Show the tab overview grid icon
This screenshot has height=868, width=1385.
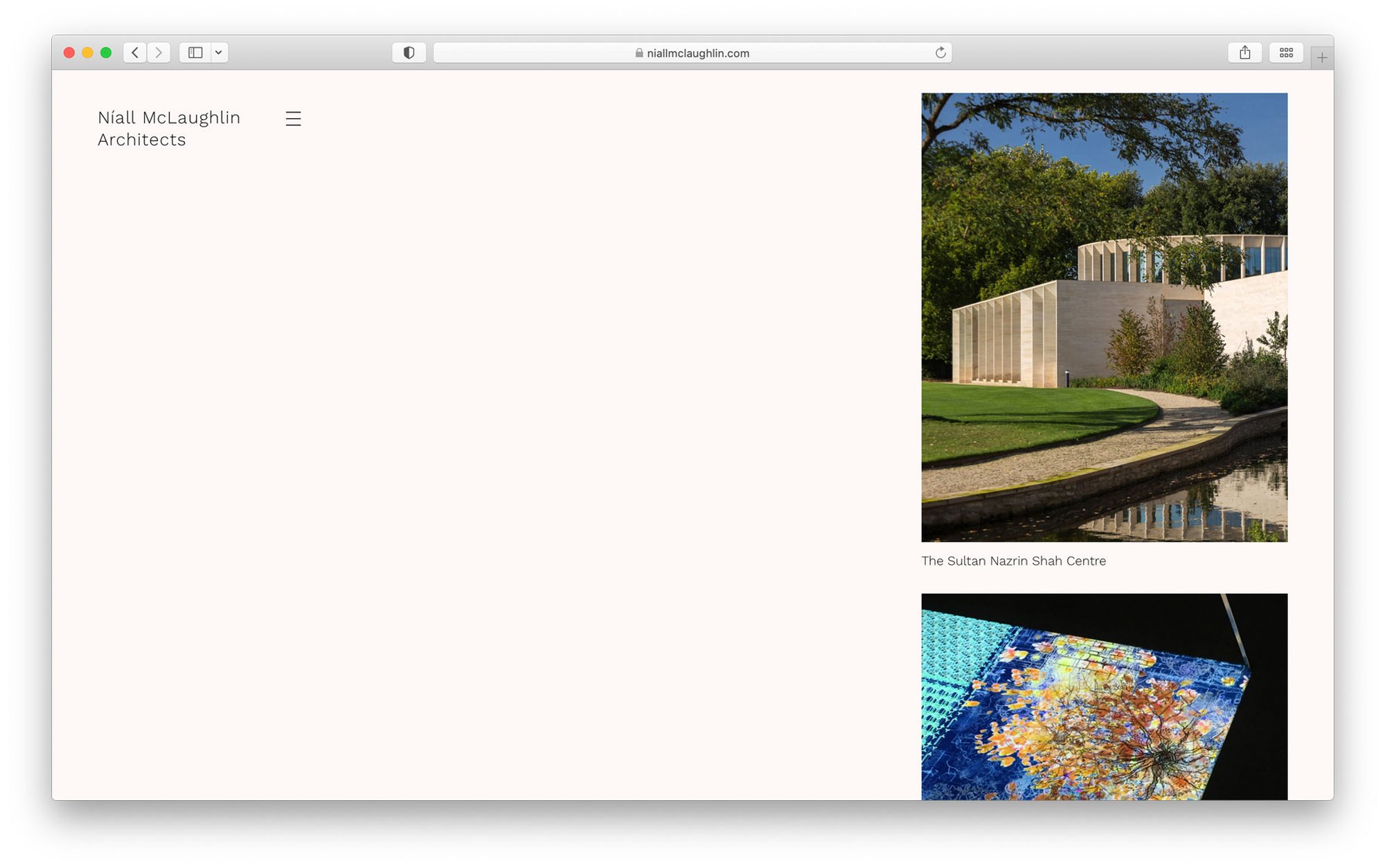(1286, 53)
